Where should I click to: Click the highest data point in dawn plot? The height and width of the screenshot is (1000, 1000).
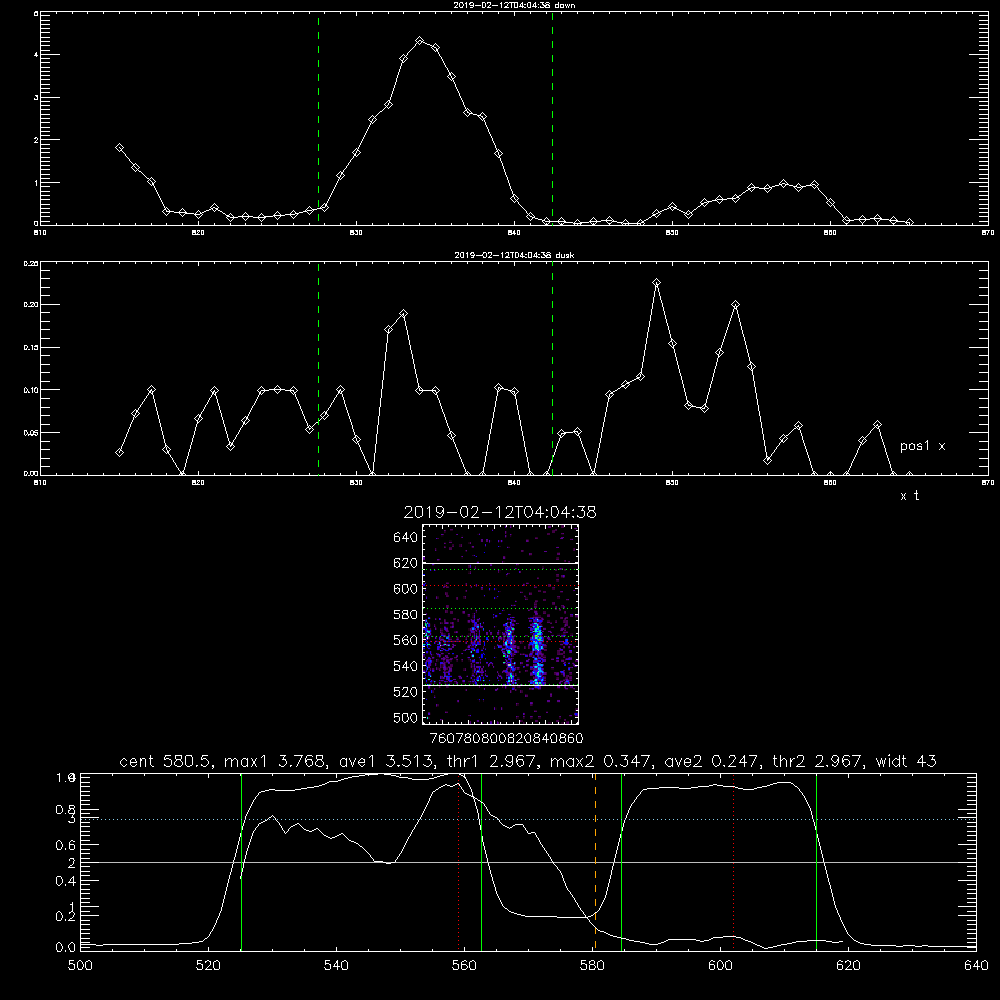[420, 41]
